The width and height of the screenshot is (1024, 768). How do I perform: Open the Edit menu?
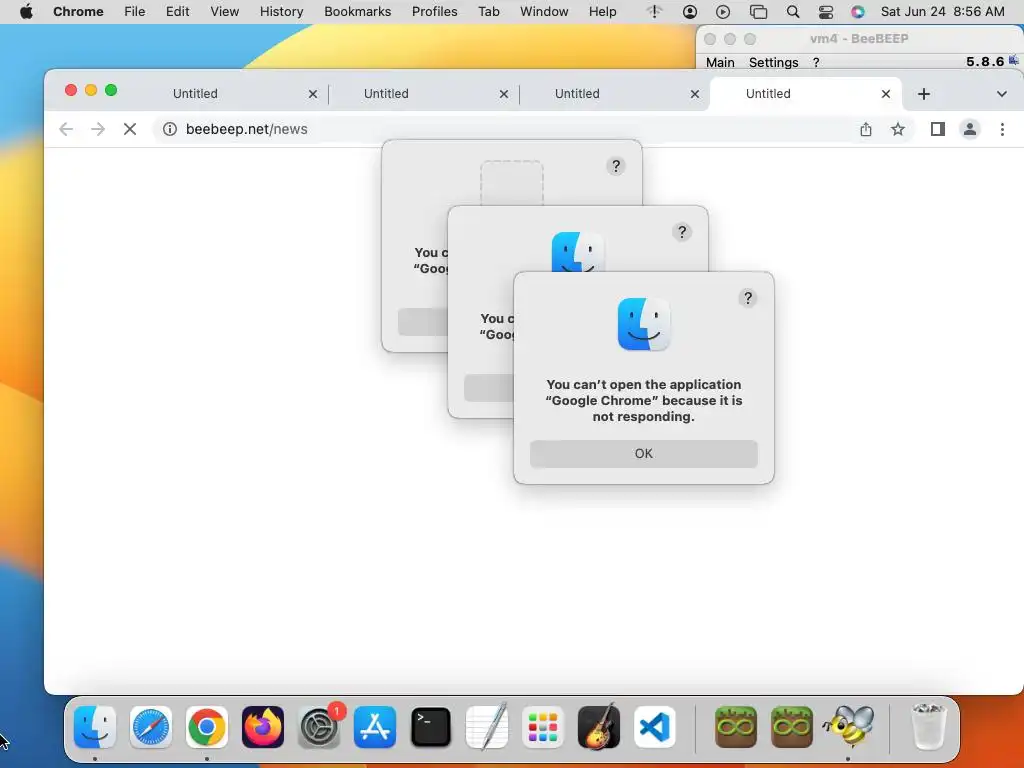tap(178, 12)
